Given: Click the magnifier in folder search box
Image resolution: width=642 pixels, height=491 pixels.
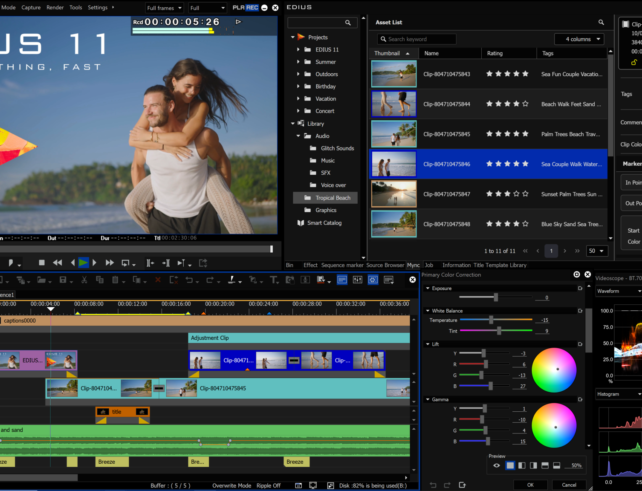Looking at the screenshot, I should coord(348,23).
